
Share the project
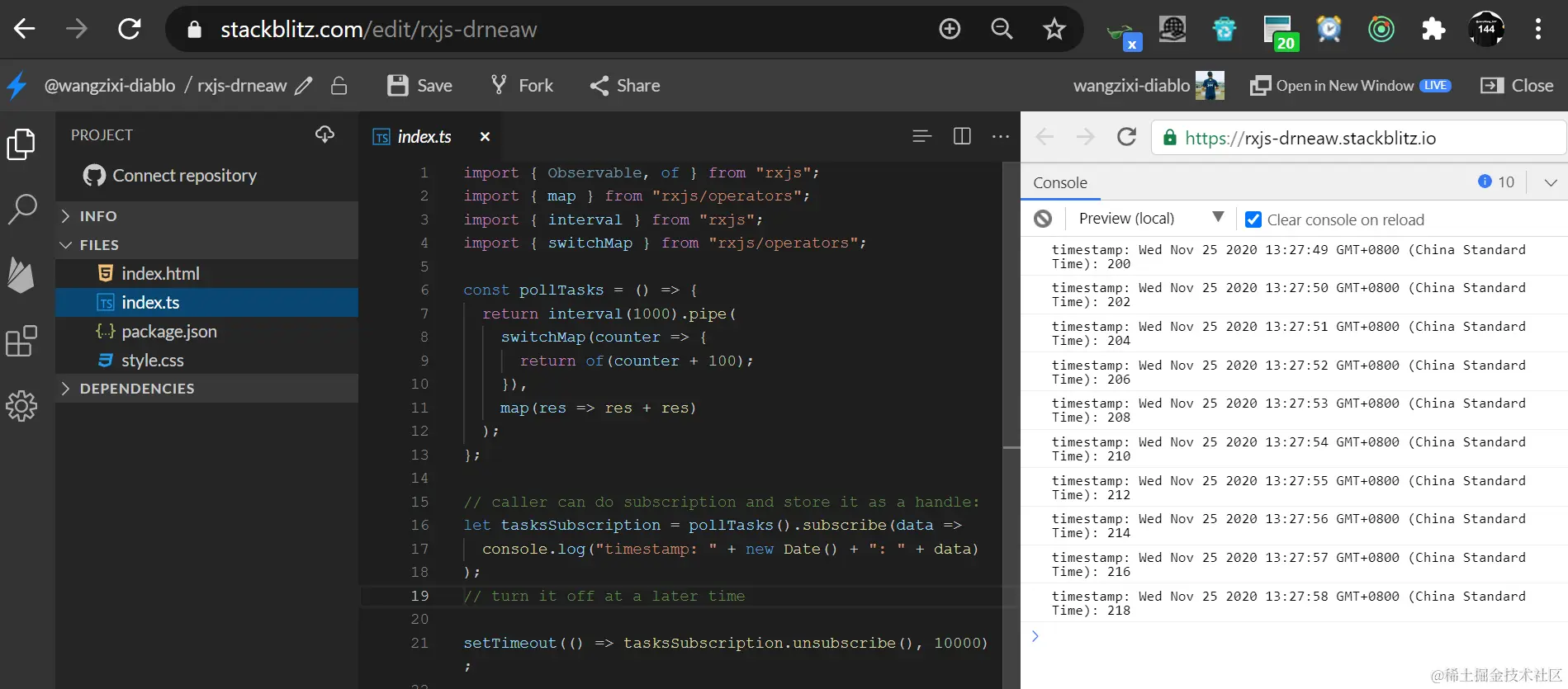click(625, 86)
